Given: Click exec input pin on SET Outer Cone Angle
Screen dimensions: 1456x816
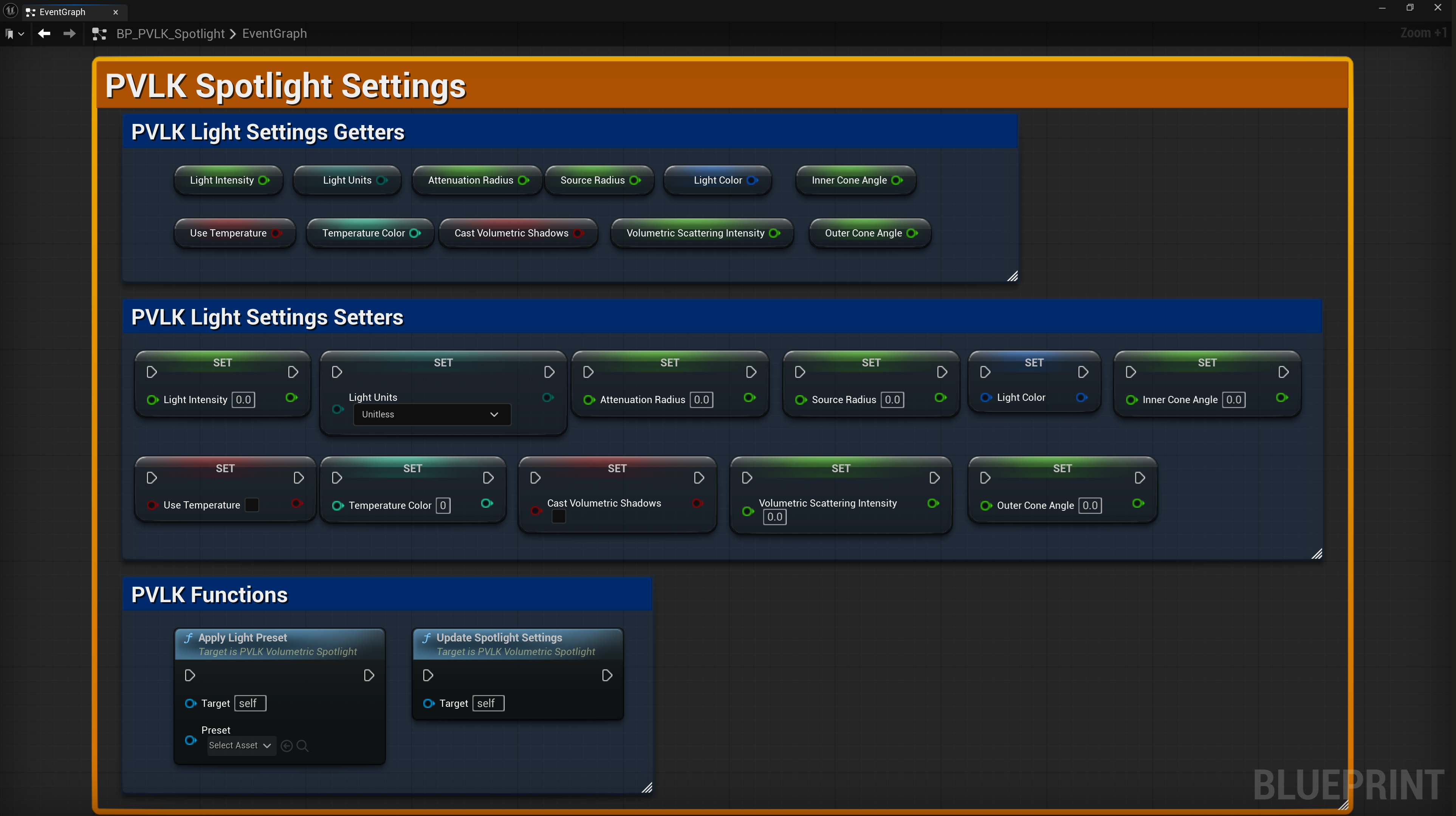Looking at the screenshot, I should coord(985,478).
